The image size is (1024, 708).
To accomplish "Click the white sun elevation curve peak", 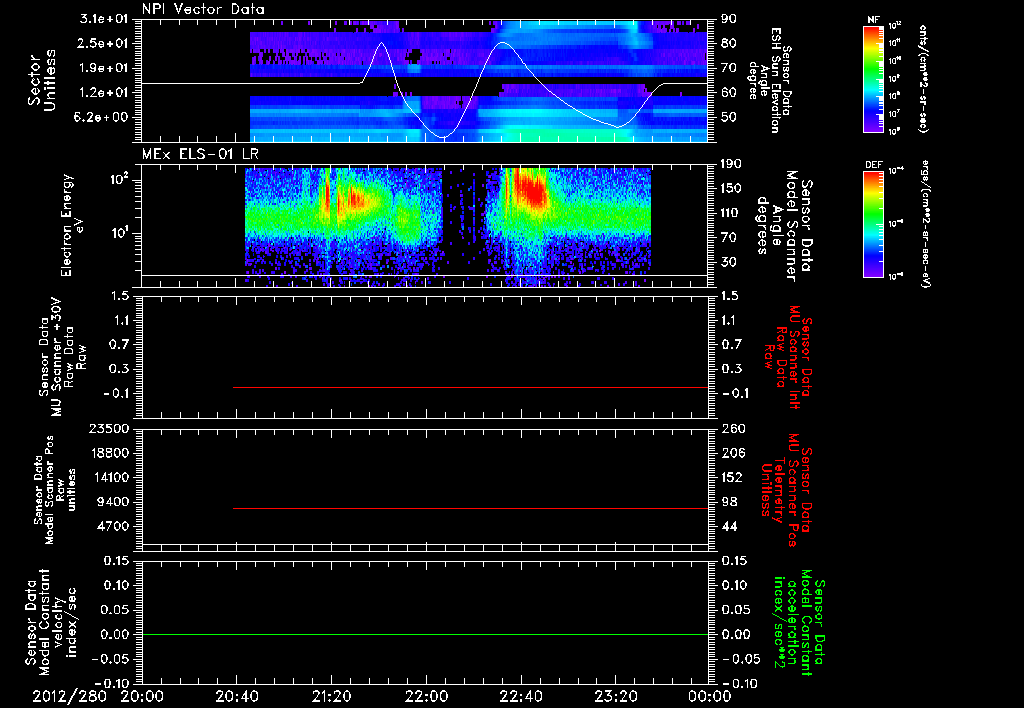I will [502, 43].
